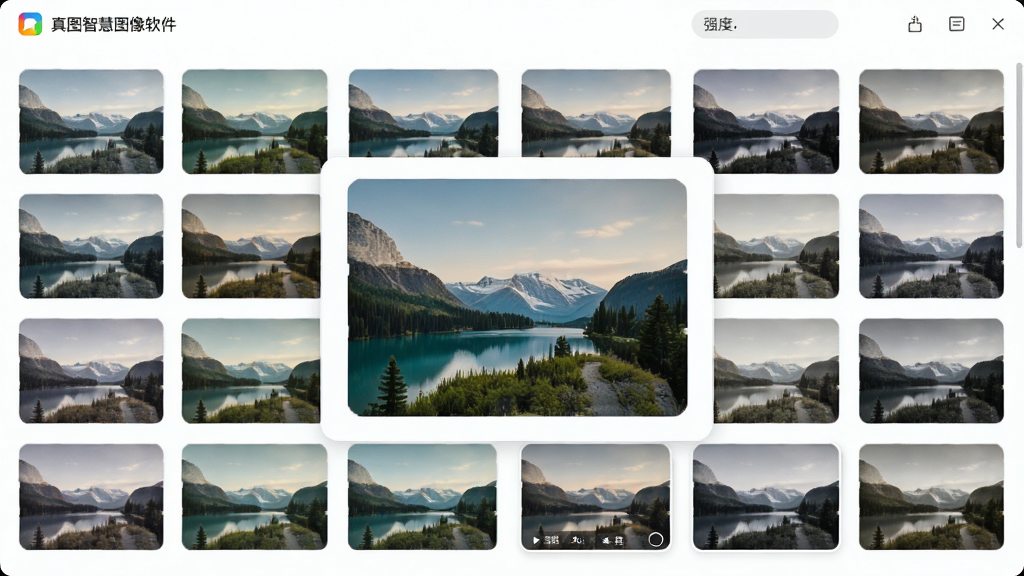The height and width of the screenshot is (576, 1024).
Task: Select the second thumbnail in the bottom row
Action: coord(255,497)
